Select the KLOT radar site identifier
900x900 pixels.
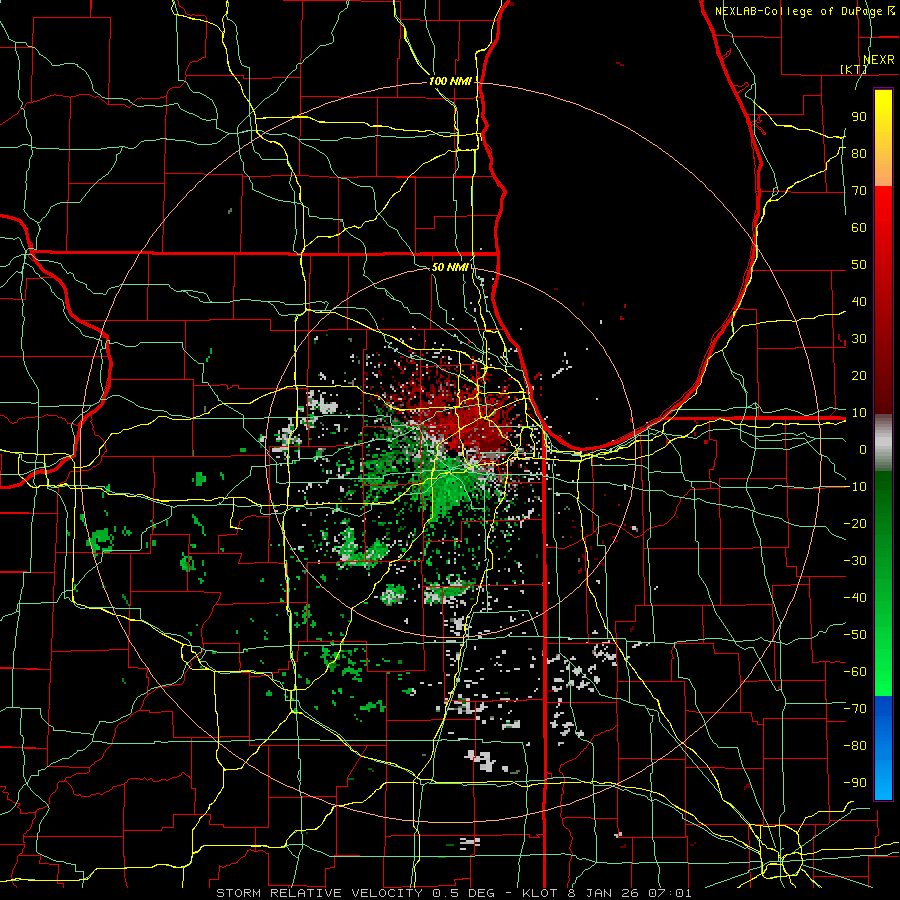(540, 893)
